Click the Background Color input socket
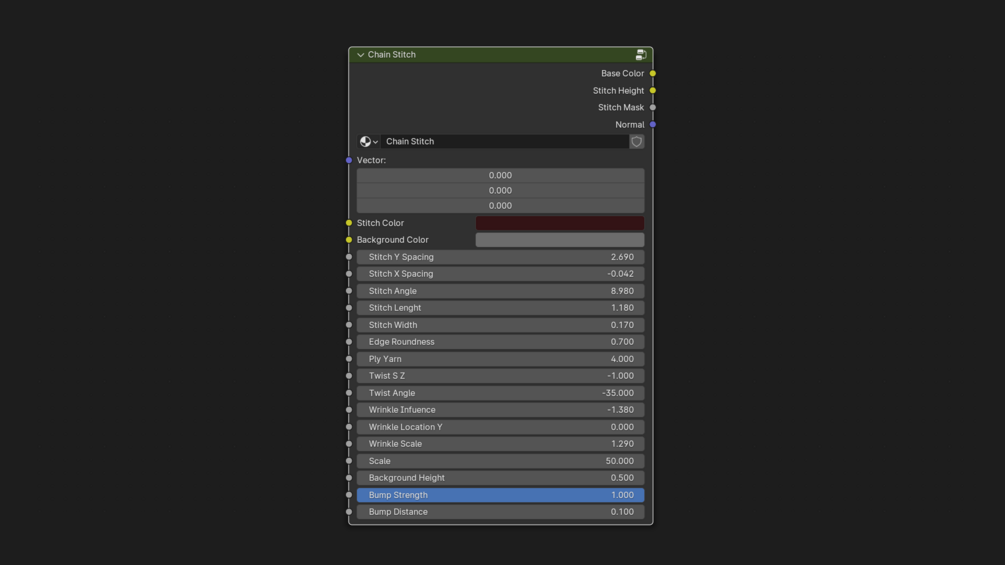The width and height of the screenshot is (1005, 565). (x=349, y=240)
